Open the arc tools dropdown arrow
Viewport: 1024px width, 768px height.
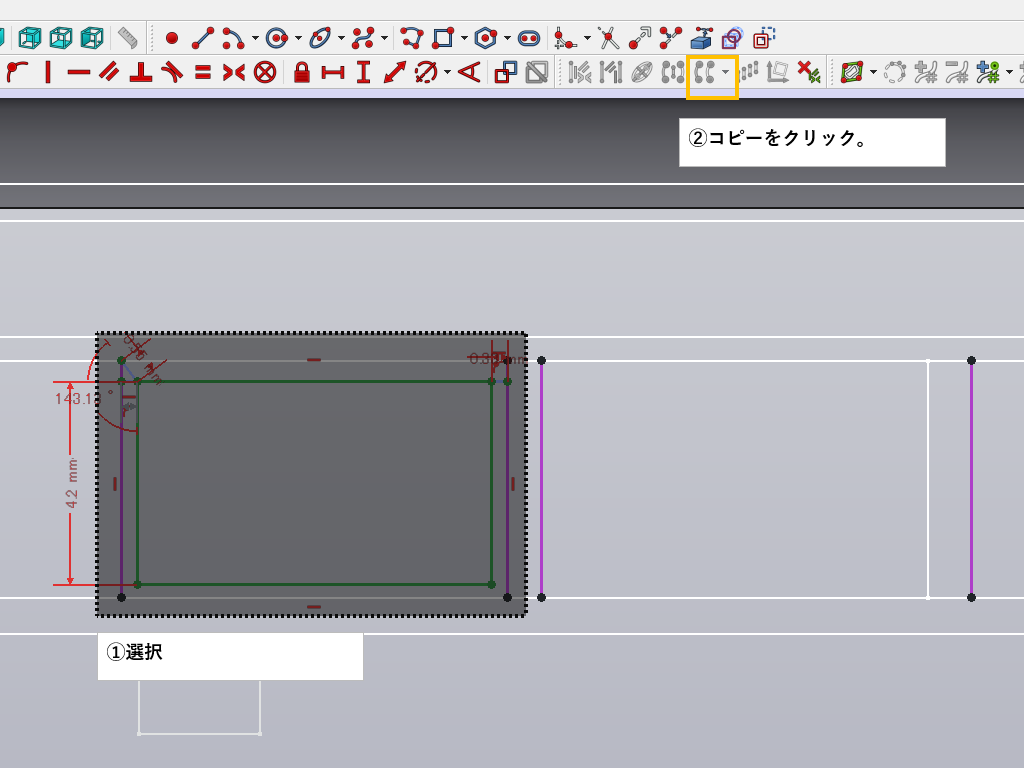(255, 39)
